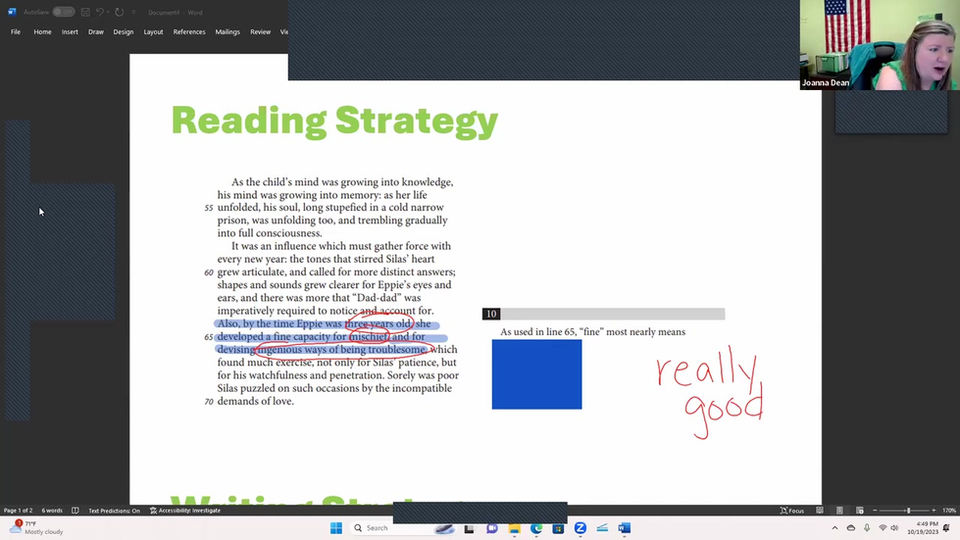
Task: Open the File menu
Action: point(16,32)
